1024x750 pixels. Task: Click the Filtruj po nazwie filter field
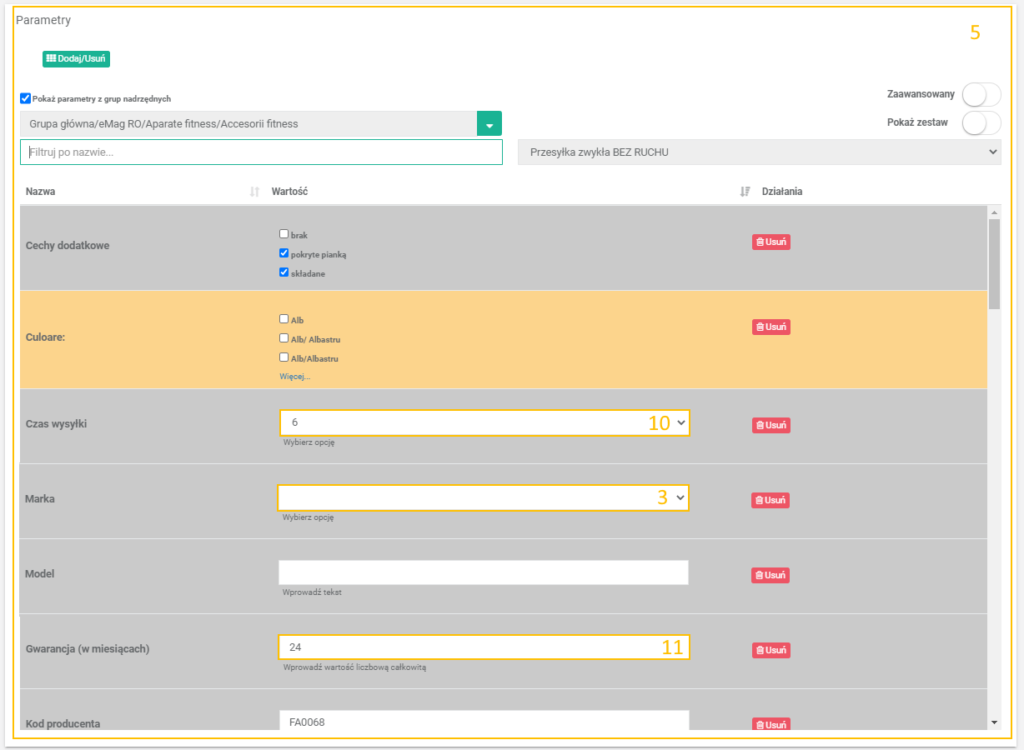pos(260,152)
